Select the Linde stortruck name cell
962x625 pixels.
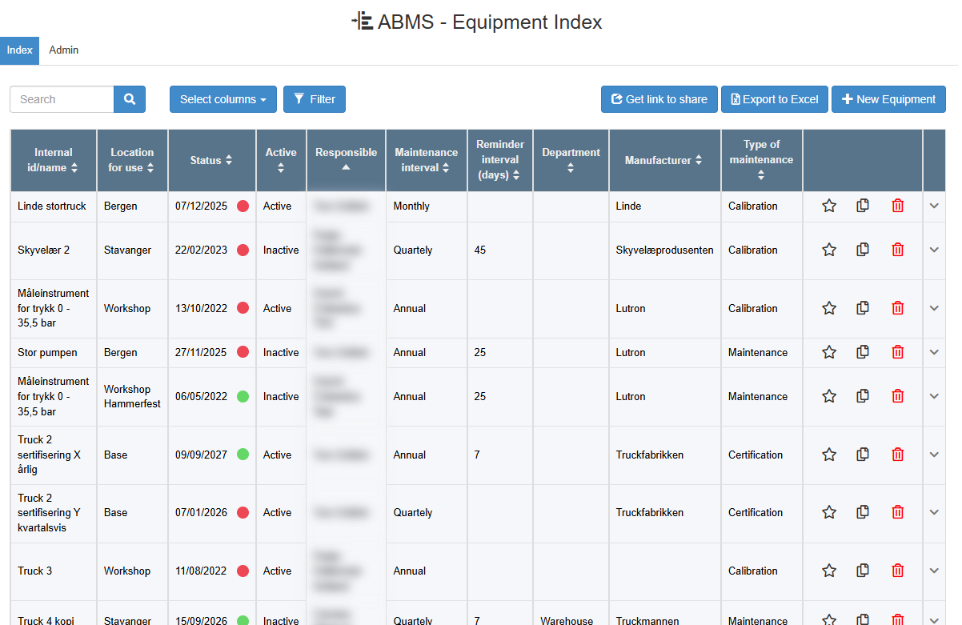pos(52,206)
